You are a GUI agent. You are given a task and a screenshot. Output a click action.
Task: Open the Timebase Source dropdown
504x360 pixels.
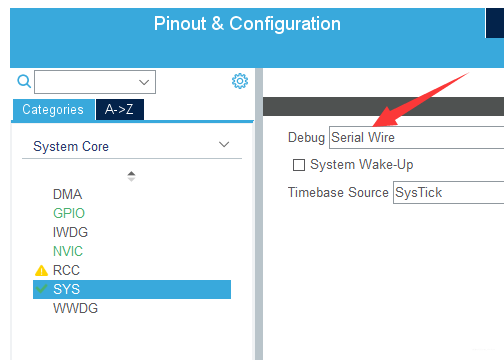448,192
